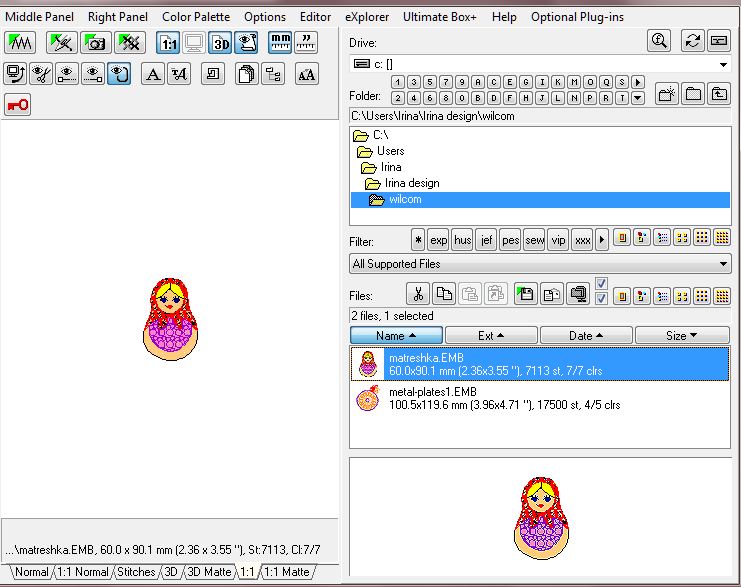Image resolution: width=741 pixels, height=587 pixels.
Task: Select the Users folder in tree
Action: [x=390, y=151]
